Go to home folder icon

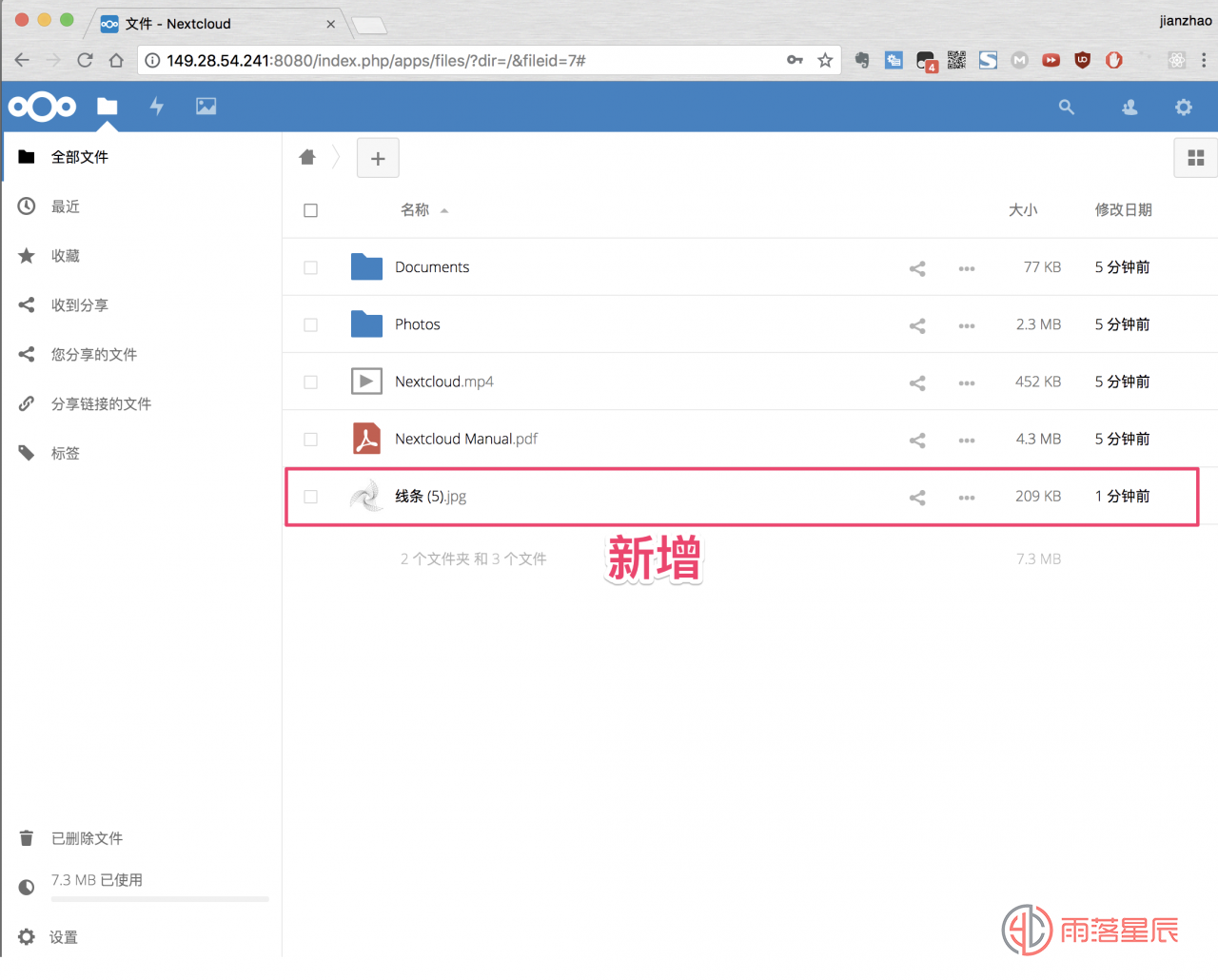pos(307,157)
